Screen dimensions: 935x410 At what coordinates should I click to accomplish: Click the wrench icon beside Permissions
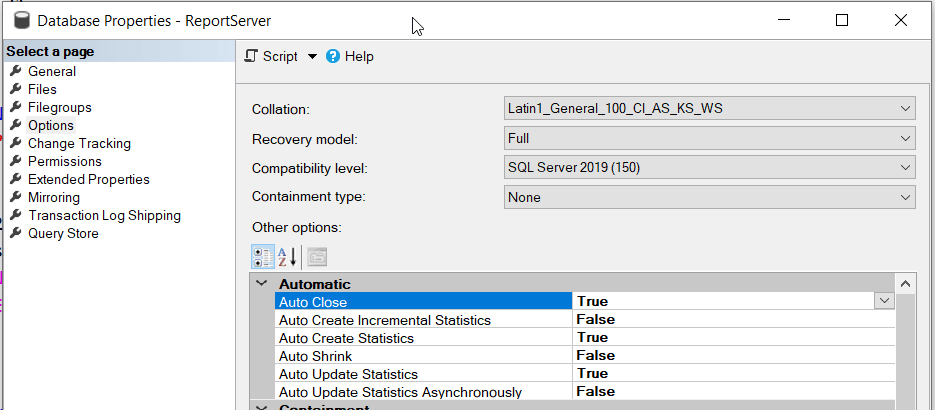16,161
